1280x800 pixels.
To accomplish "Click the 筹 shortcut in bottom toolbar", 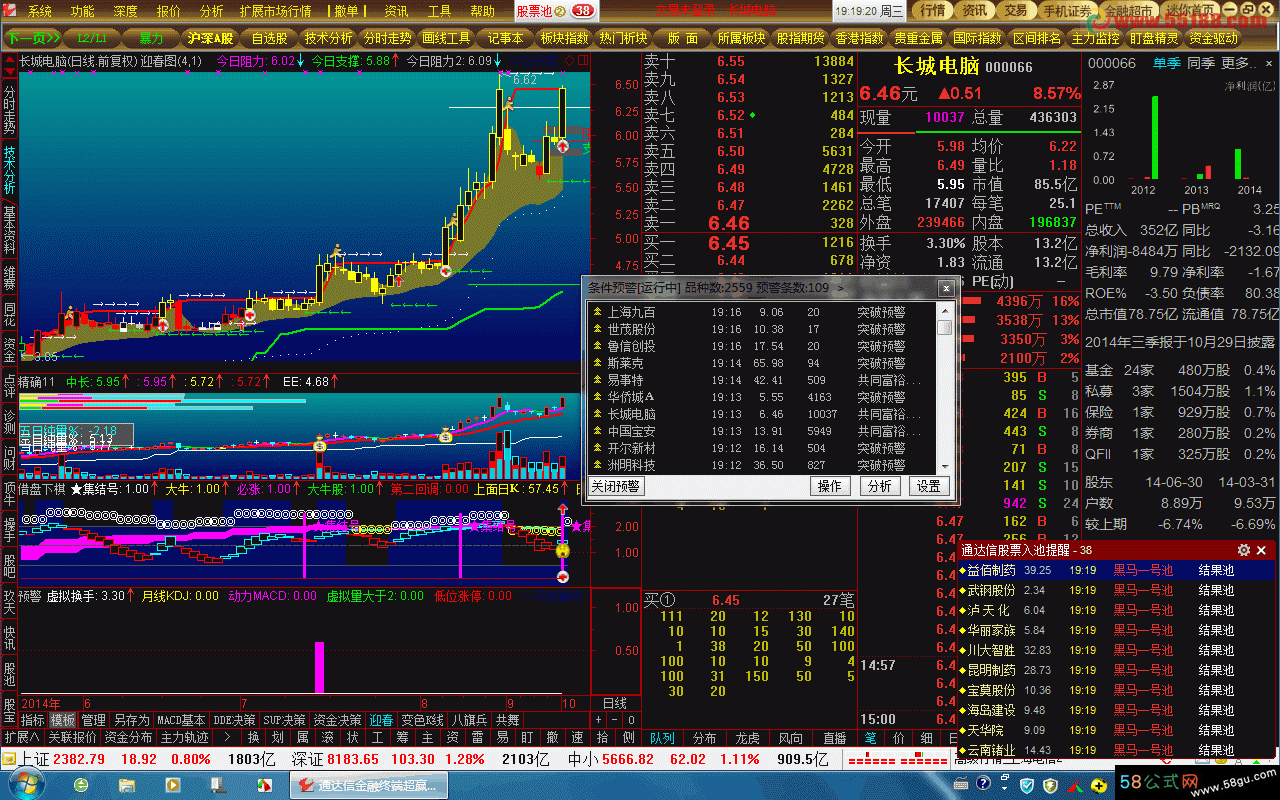I will (403, 738).
